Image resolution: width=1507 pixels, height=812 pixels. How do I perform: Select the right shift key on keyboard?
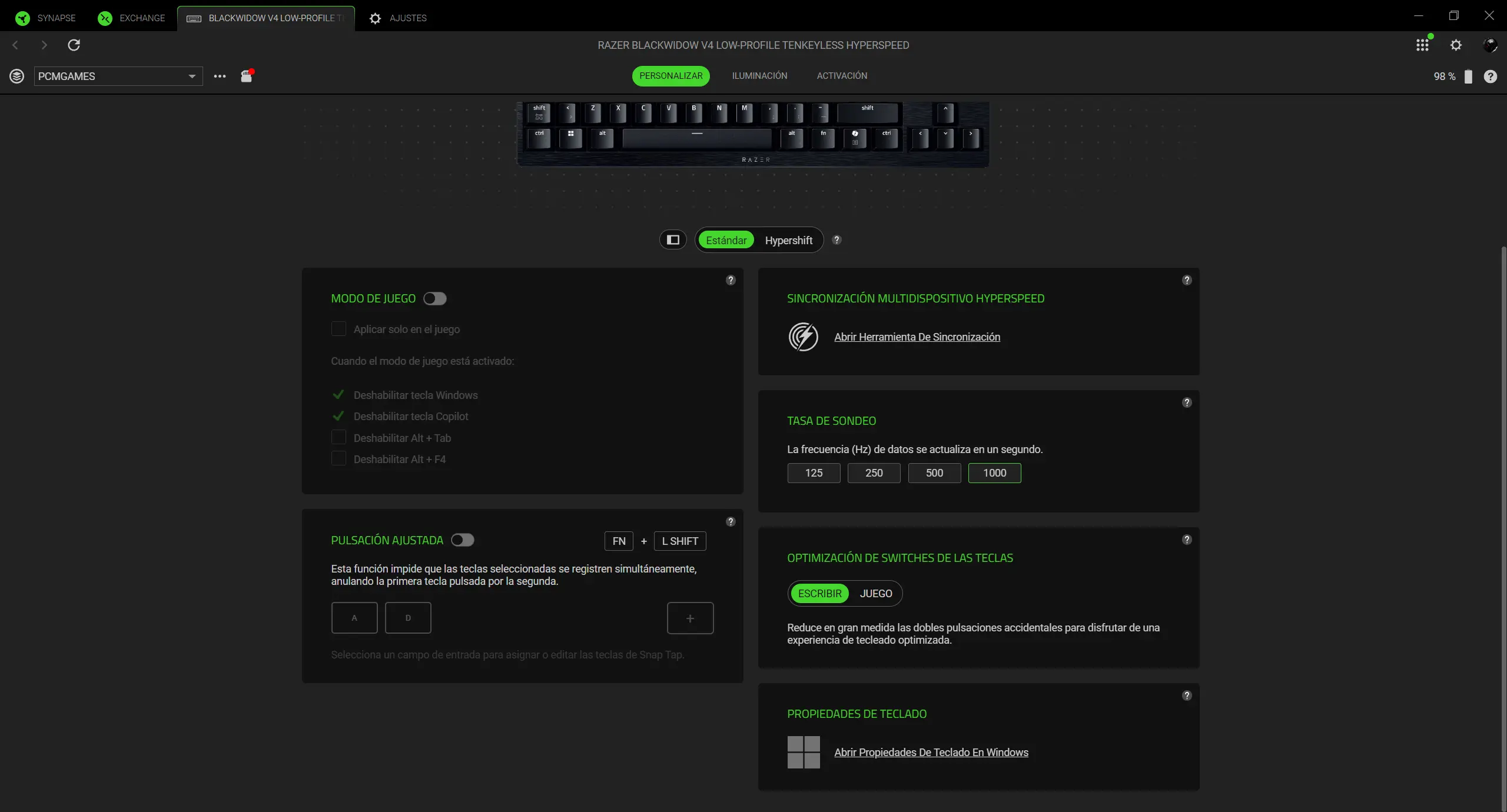pos(867,112)
